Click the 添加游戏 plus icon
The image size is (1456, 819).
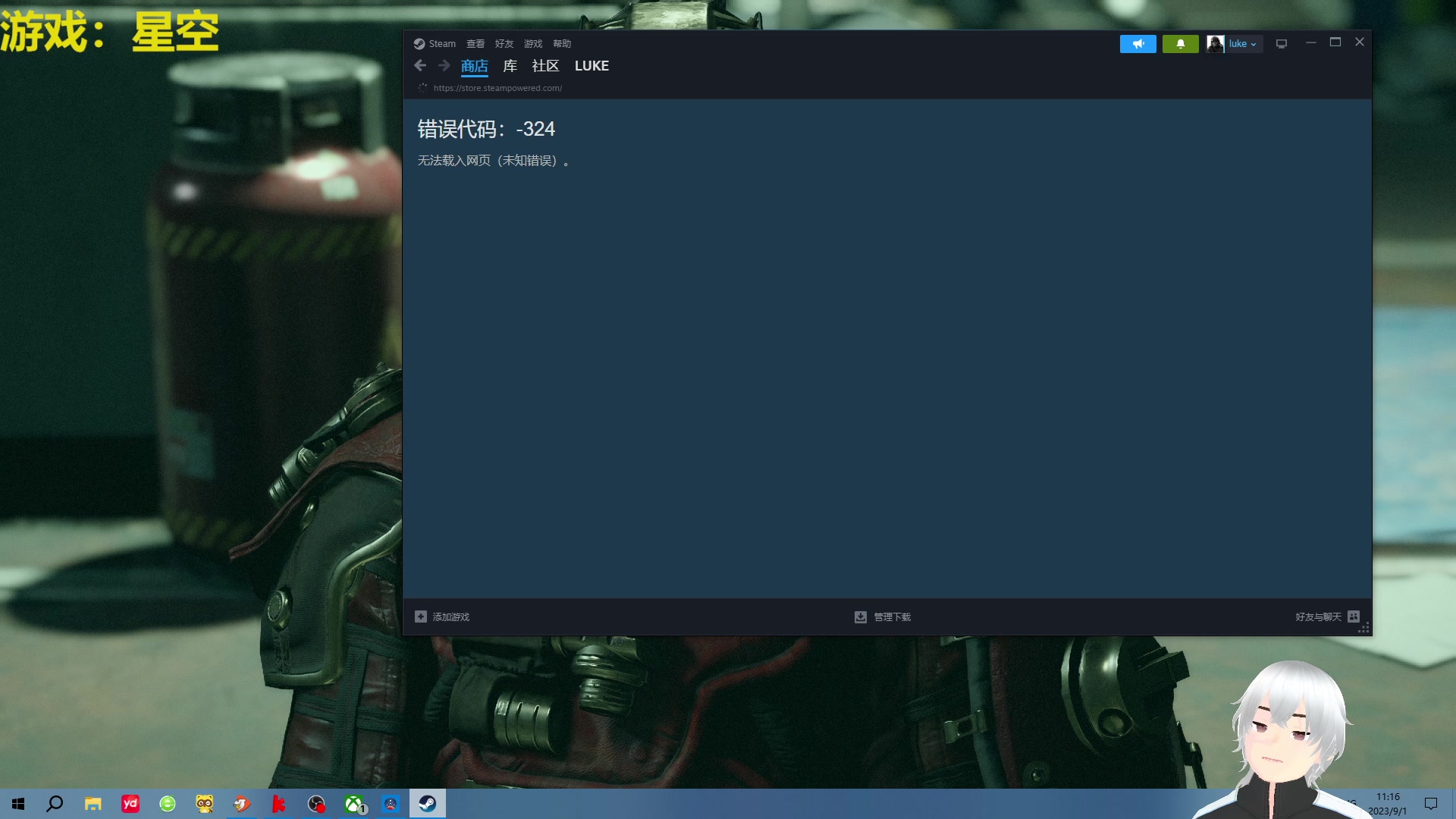coord(421,617)
